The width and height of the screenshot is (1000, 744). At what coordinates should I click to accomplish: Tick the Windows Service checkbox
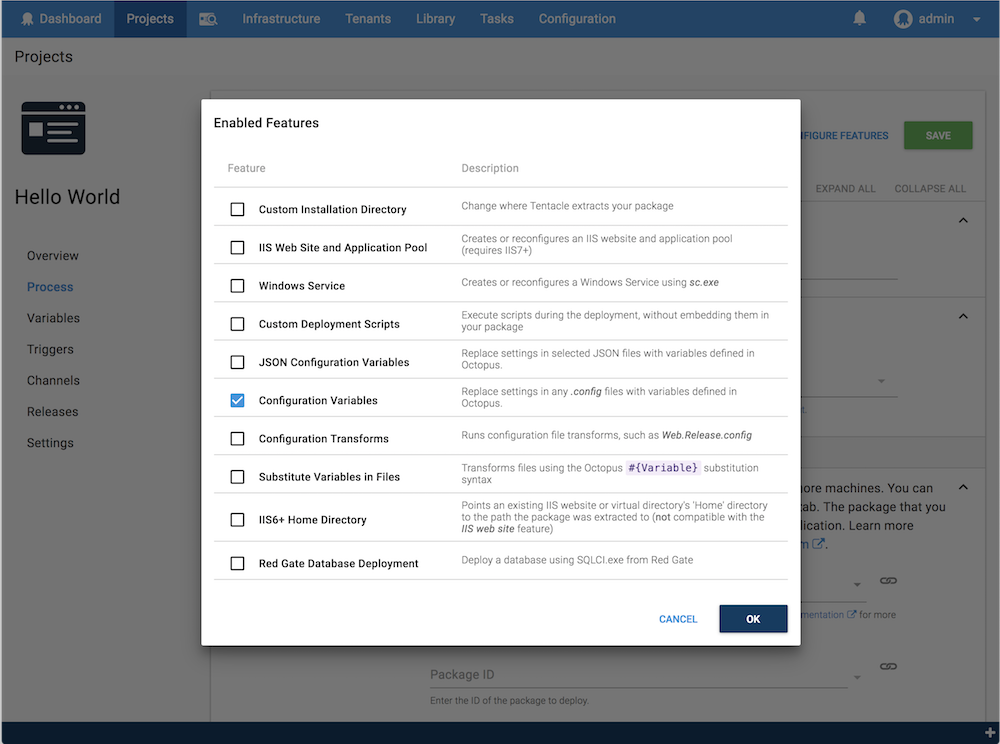237,286
